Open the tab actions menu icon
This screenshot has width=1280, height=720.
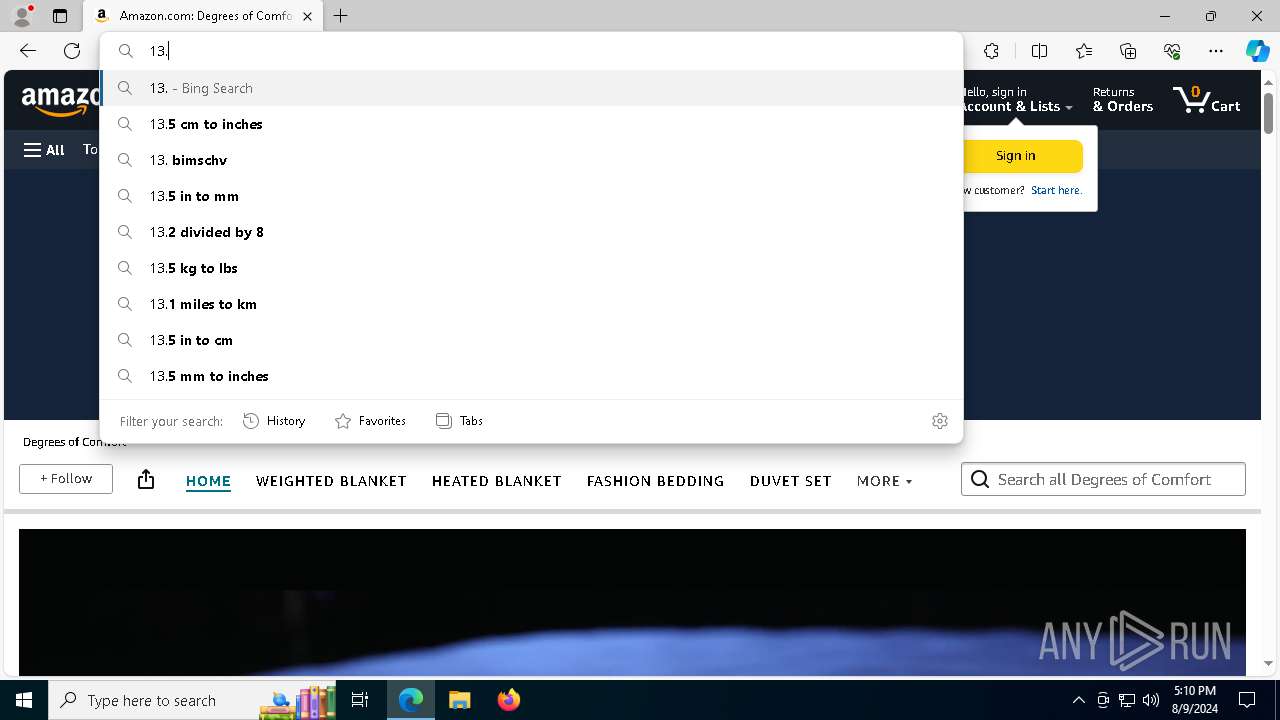point(60,16)
